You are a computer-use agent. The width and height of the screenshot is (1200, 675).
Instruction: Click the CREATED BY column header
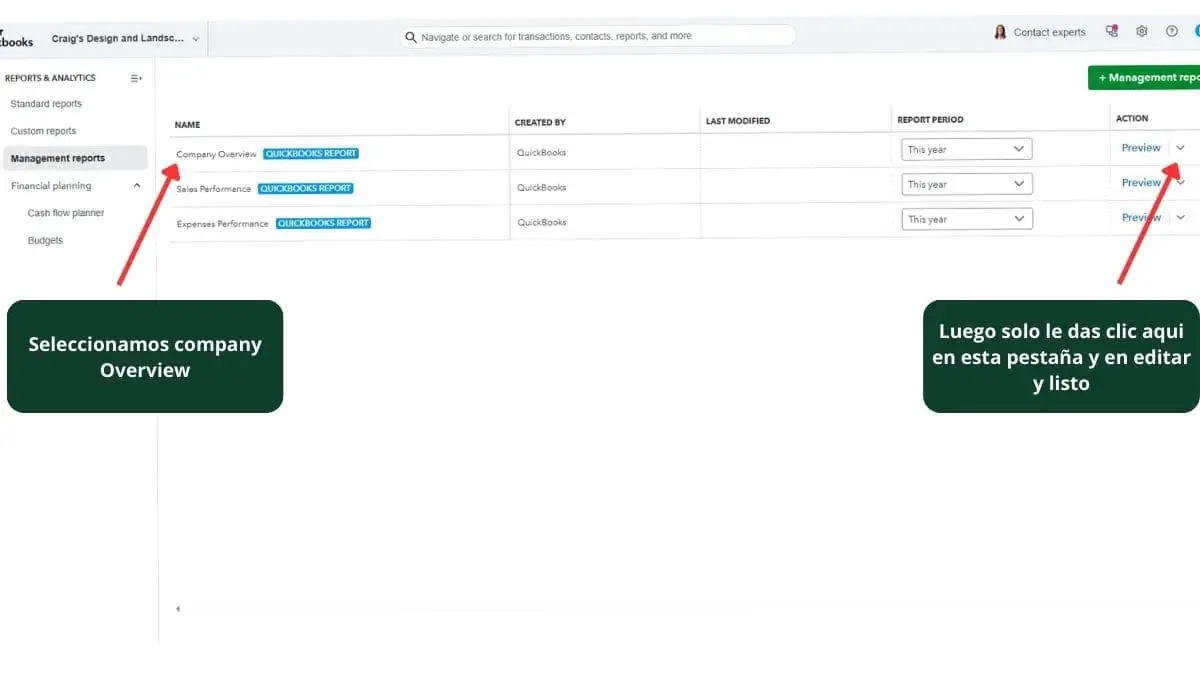pos(540,123)
